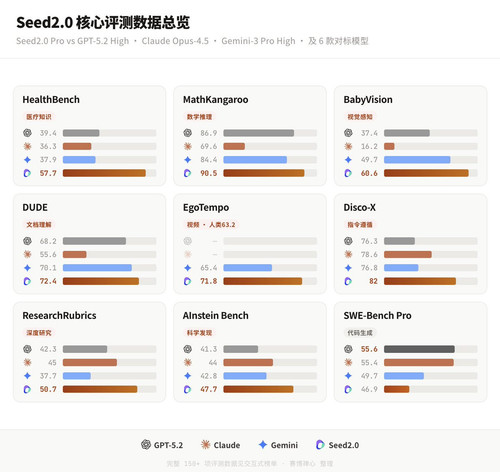This screenshot has width=500, height=472.
Task: Click the Claude icon in the Disco-X card
Action: coord(348,254)
